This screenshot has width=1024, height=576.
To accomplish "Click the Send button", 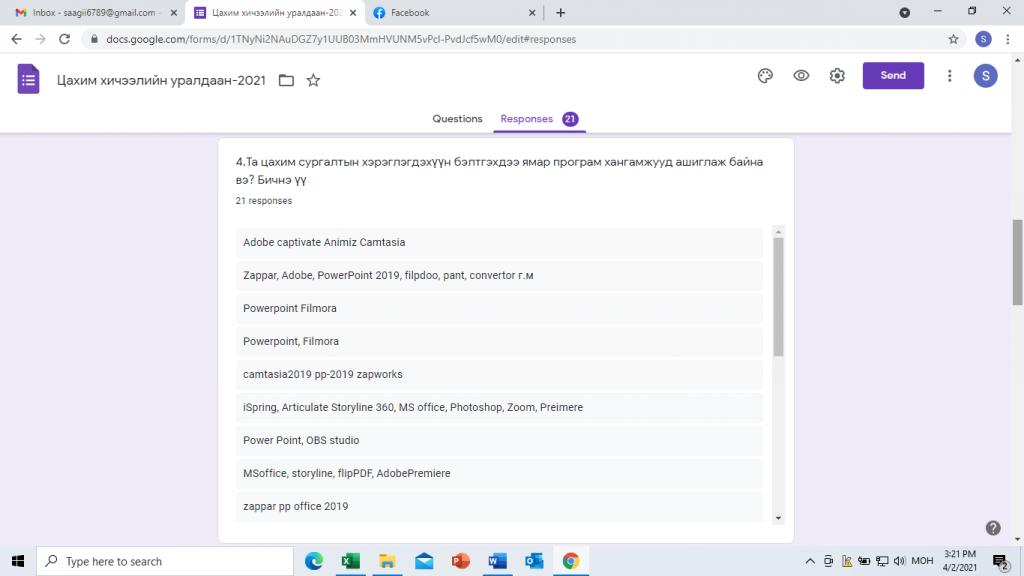I will (893, 76).
